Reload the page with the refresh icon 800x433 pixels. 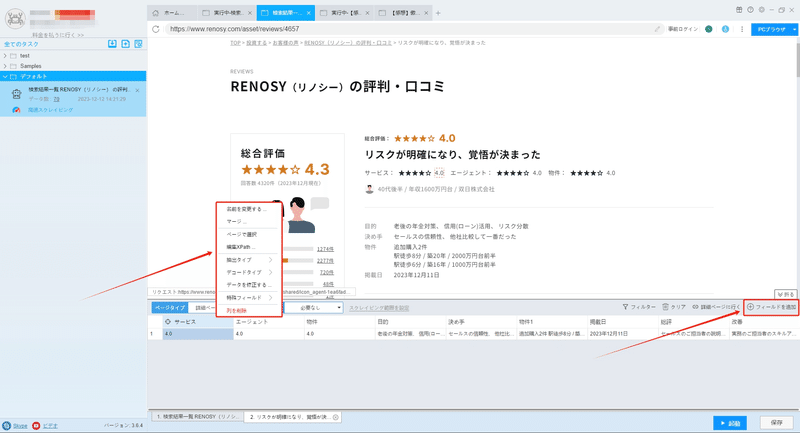coord(156,29)
